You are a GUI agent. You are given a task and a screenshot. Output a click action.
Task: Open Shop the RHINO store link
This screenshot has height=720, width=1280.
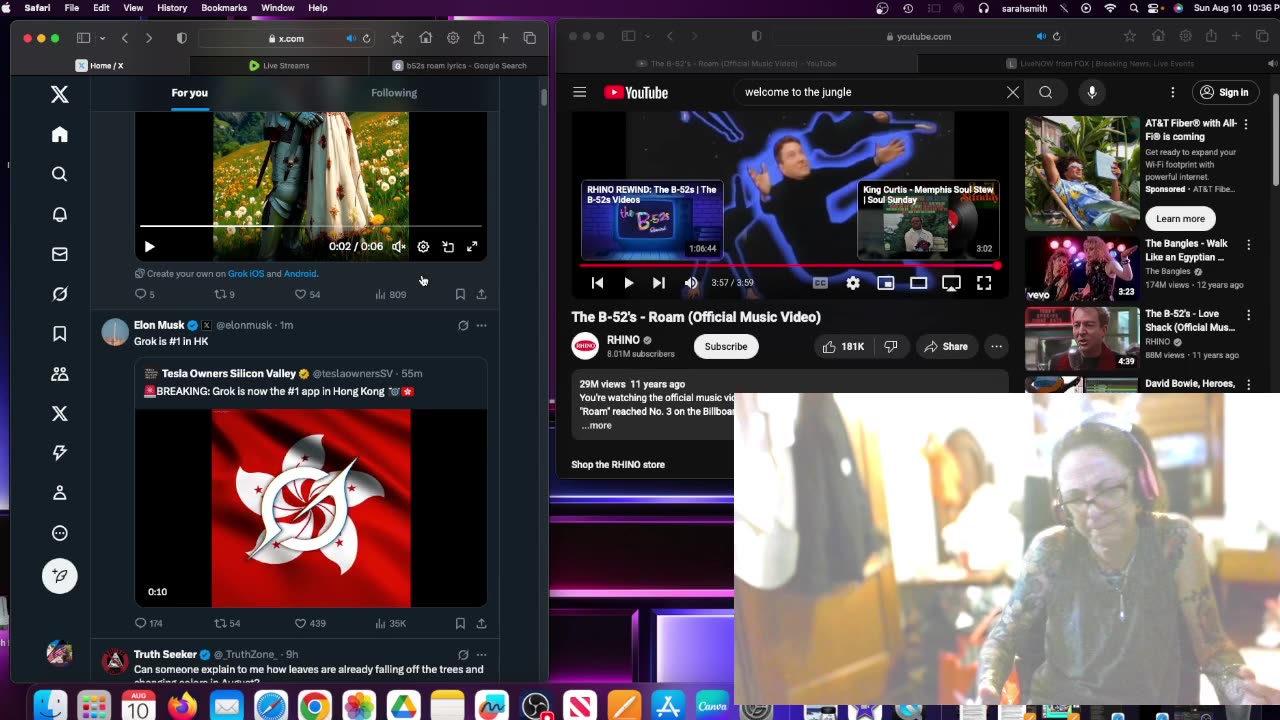[618, 465]
